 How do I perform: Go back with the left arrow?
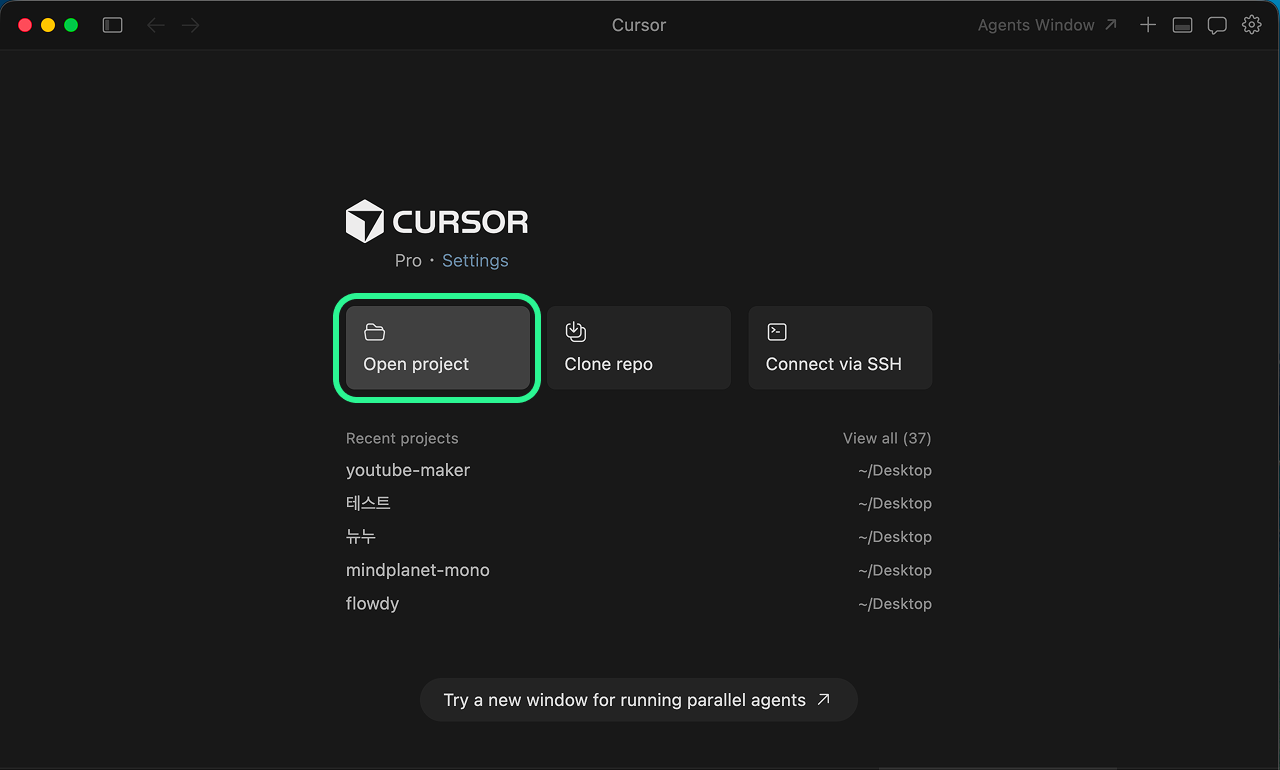(x=155, y=25)
